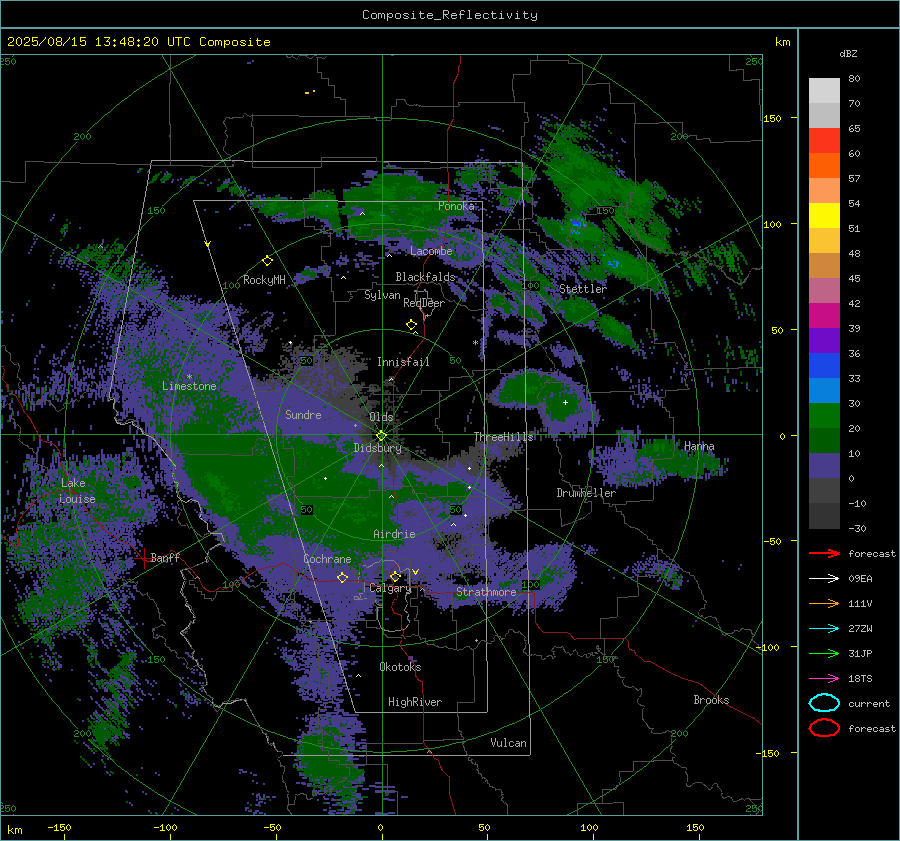Click the yellow diamond marker above Calgary

(x=395, y=576)
